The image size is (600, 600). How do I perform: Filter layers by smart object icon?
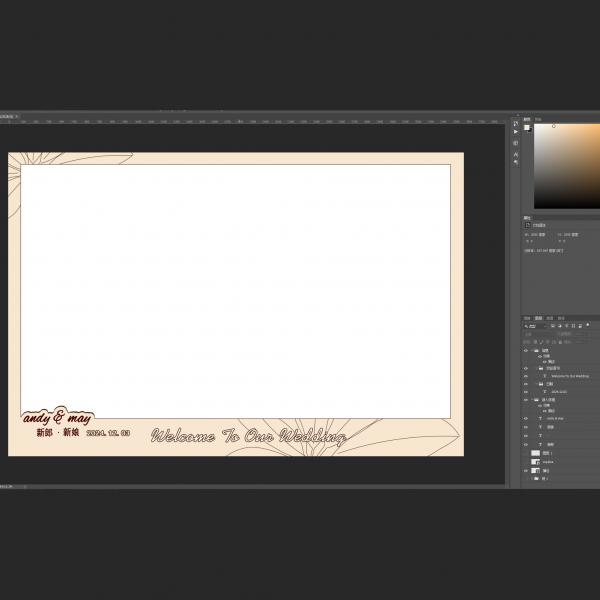pos(577,326)
